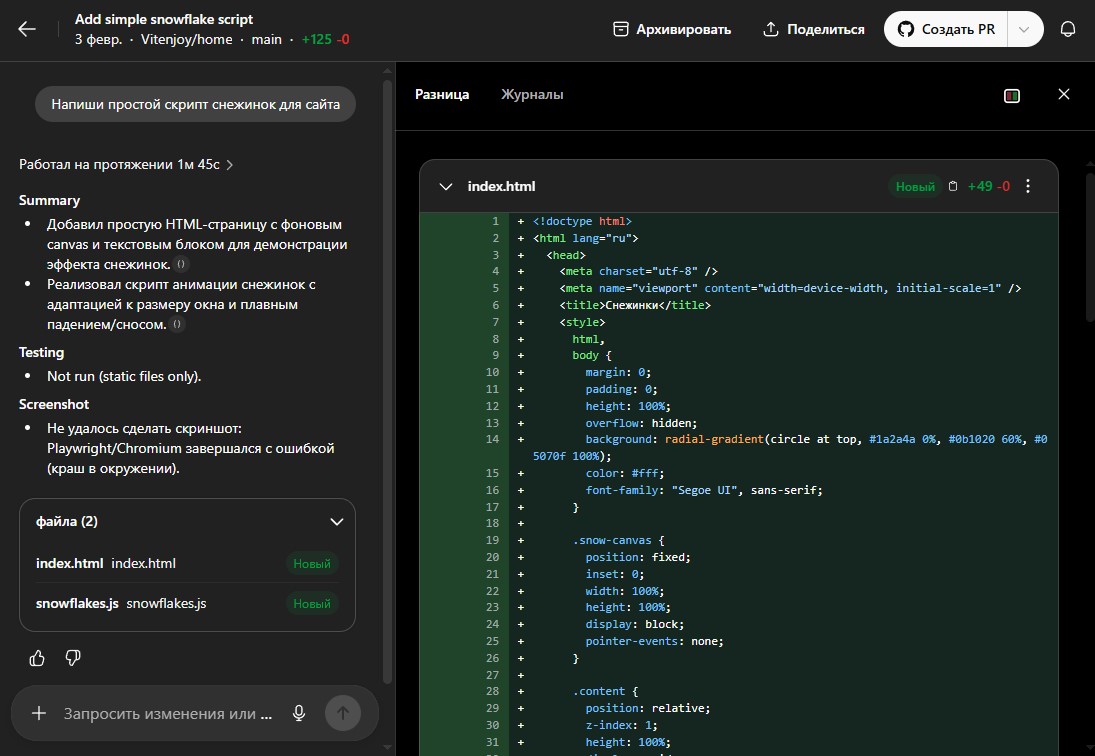Screen dimensions: 1095x756
Task: Open index.html three-dot options menu
Action: tap(1028, 186)
